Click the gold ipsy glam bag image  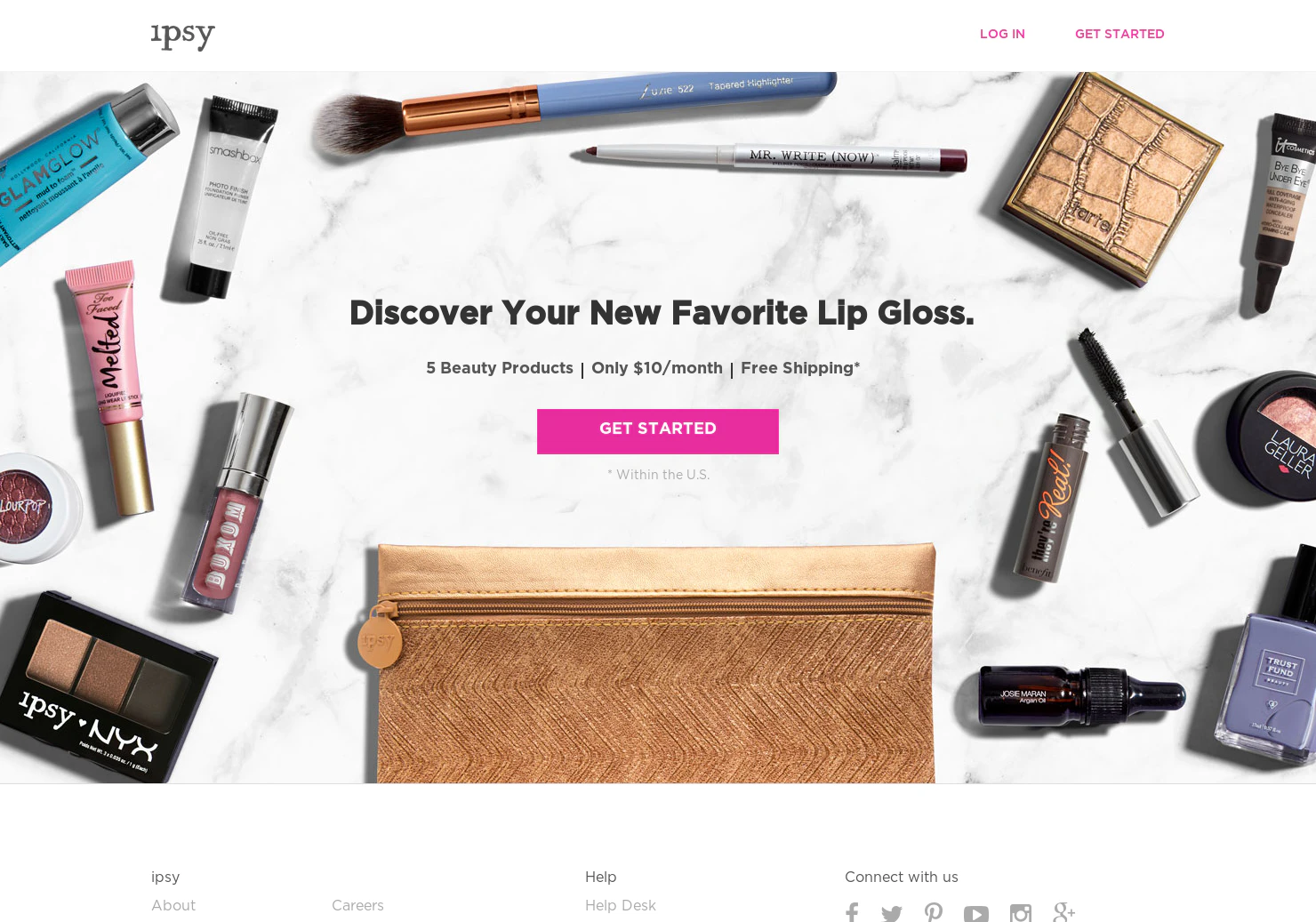pos(649,662)
